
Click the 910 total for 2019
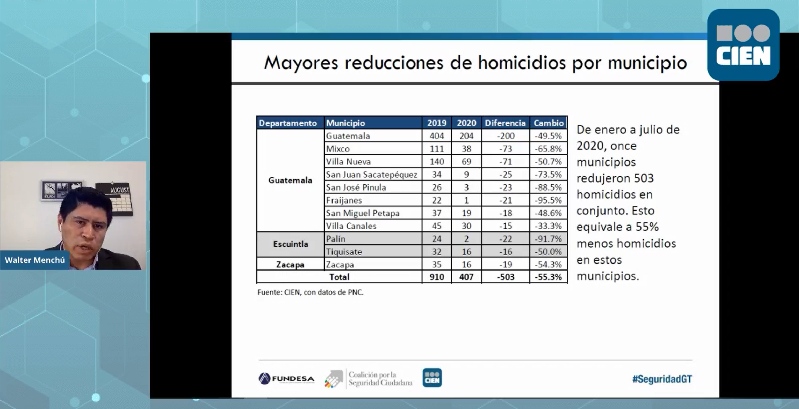click(x=437, y=277)
